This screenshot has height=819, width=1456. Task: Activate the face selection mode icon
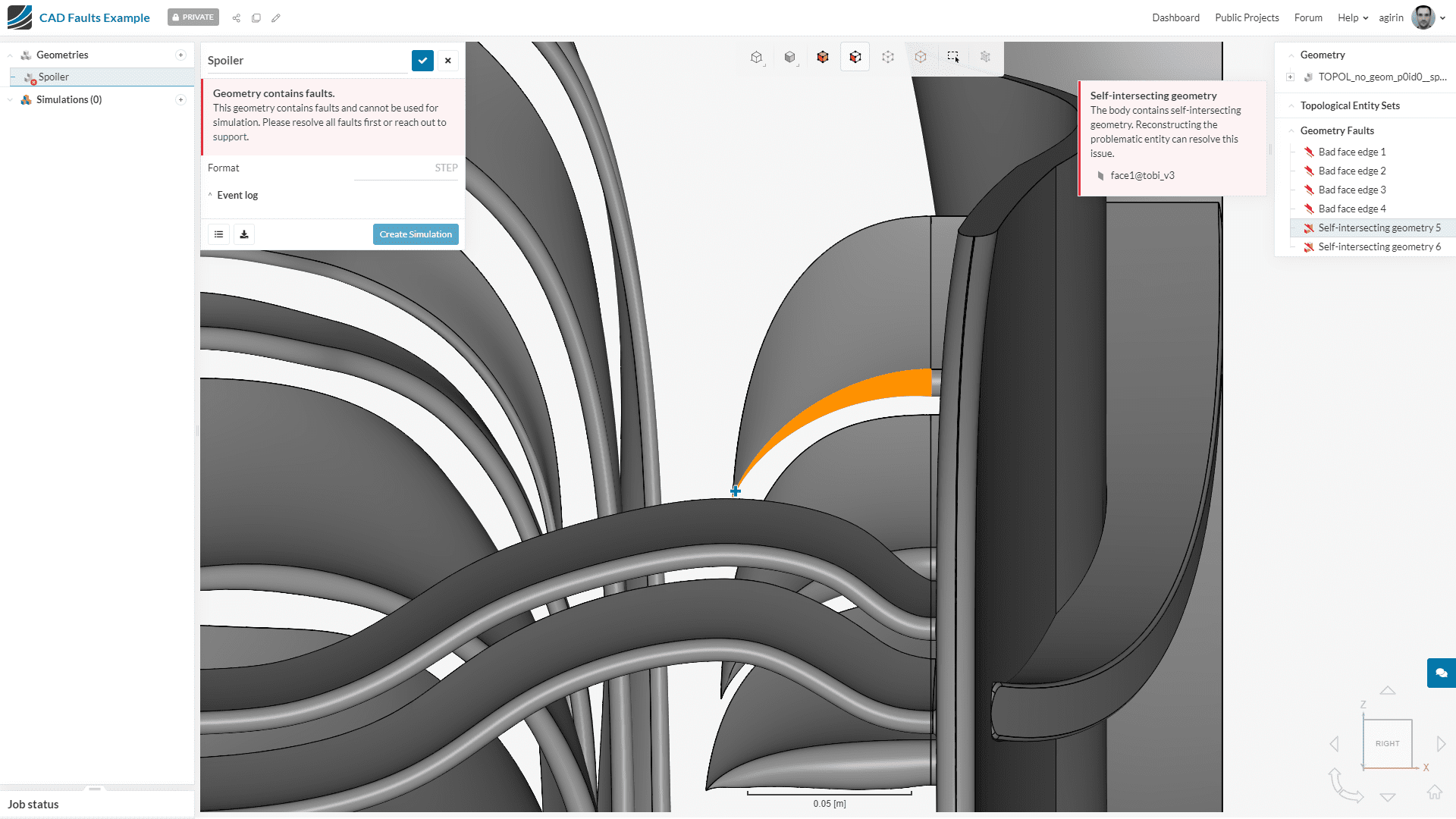click(x=855, y=57)
